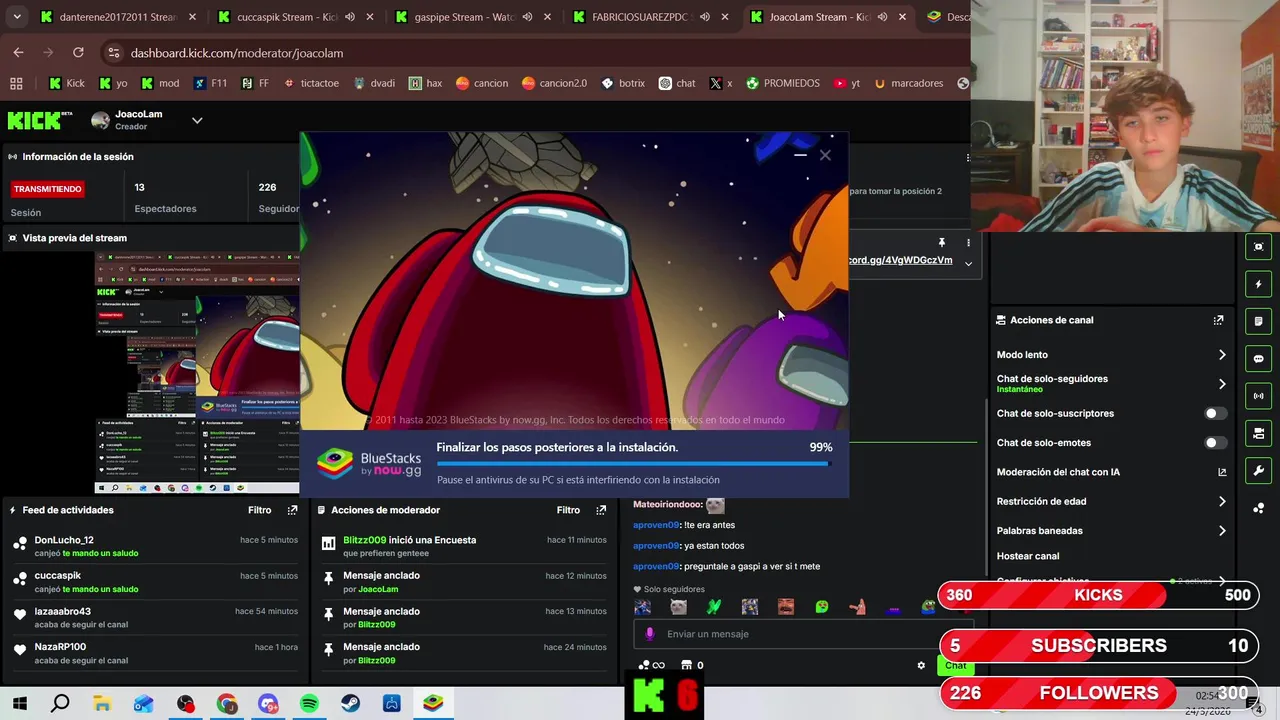This screenshot has height=720, width=1280.
Task: Open the channel shop icon below chat
Action: 686,665
